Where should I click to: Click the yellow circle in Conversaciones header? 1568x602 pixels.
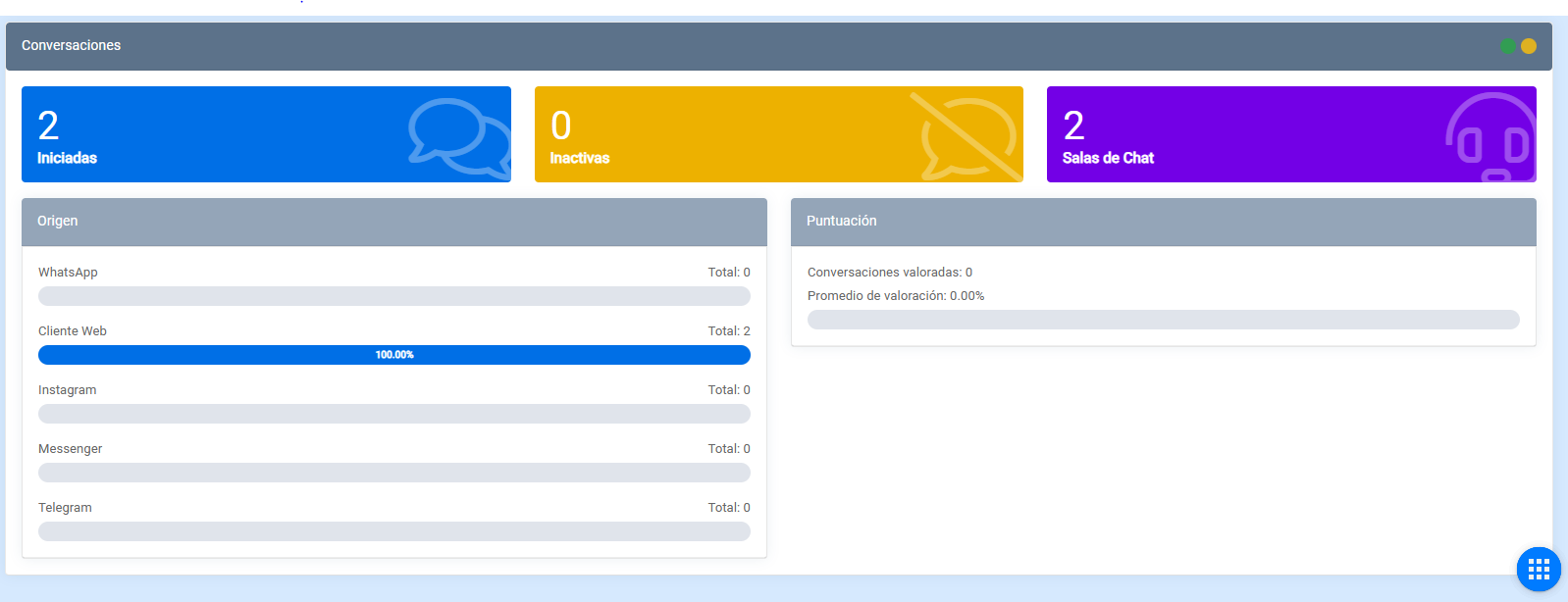point(1529,46)
